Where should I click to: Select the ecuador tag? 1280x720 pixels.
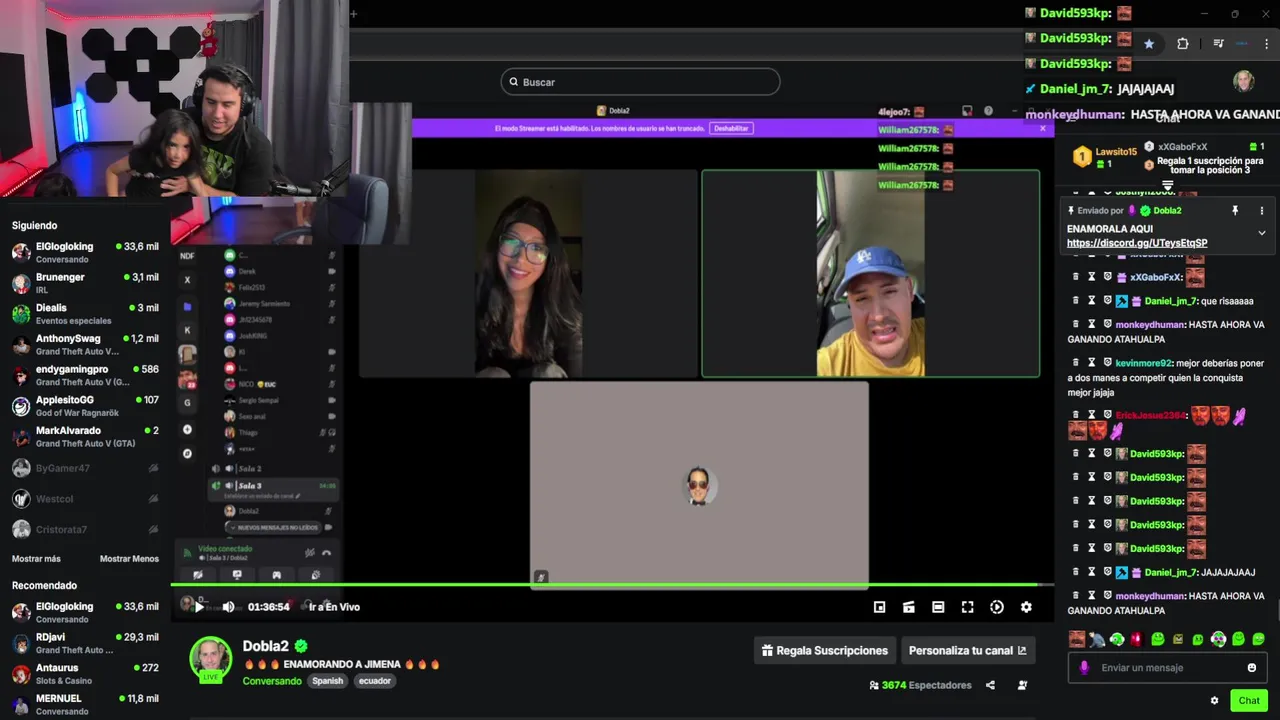coord(375,681)
